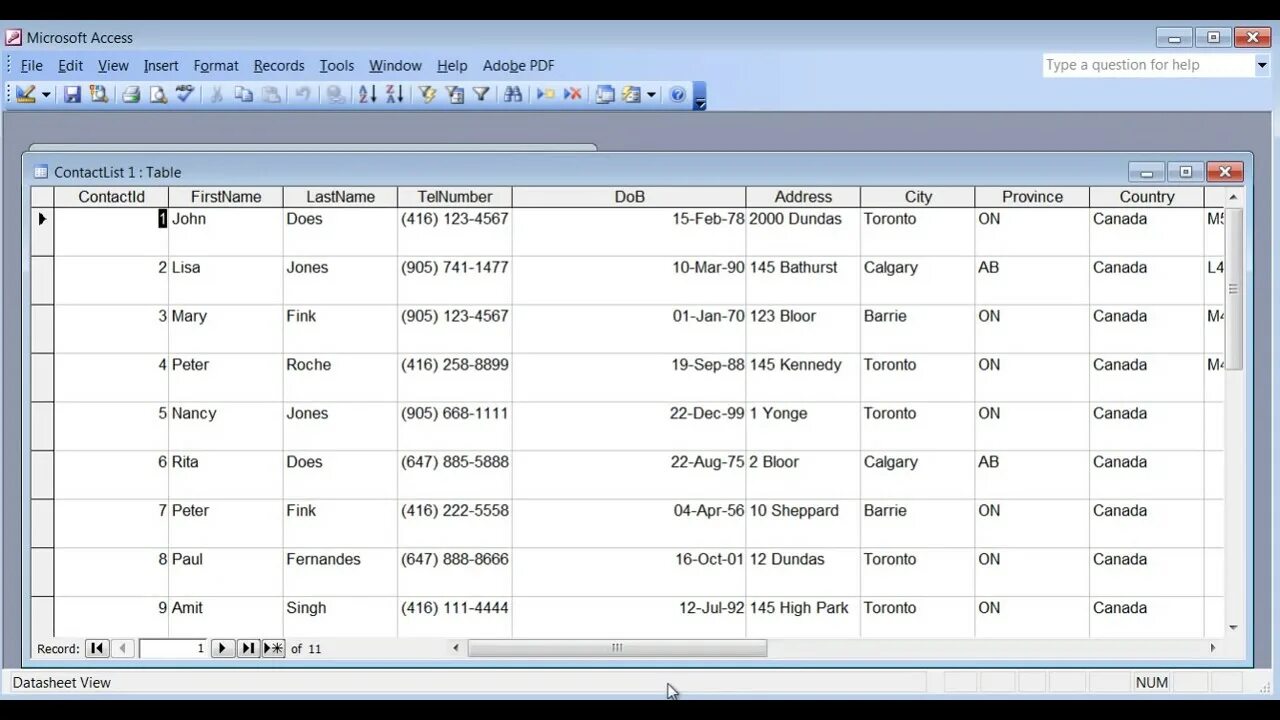Image resolution: width=1280 pixels, height=720 pixels.
Task: Click the New Record toolbar icon
Action: click(545, 95)
